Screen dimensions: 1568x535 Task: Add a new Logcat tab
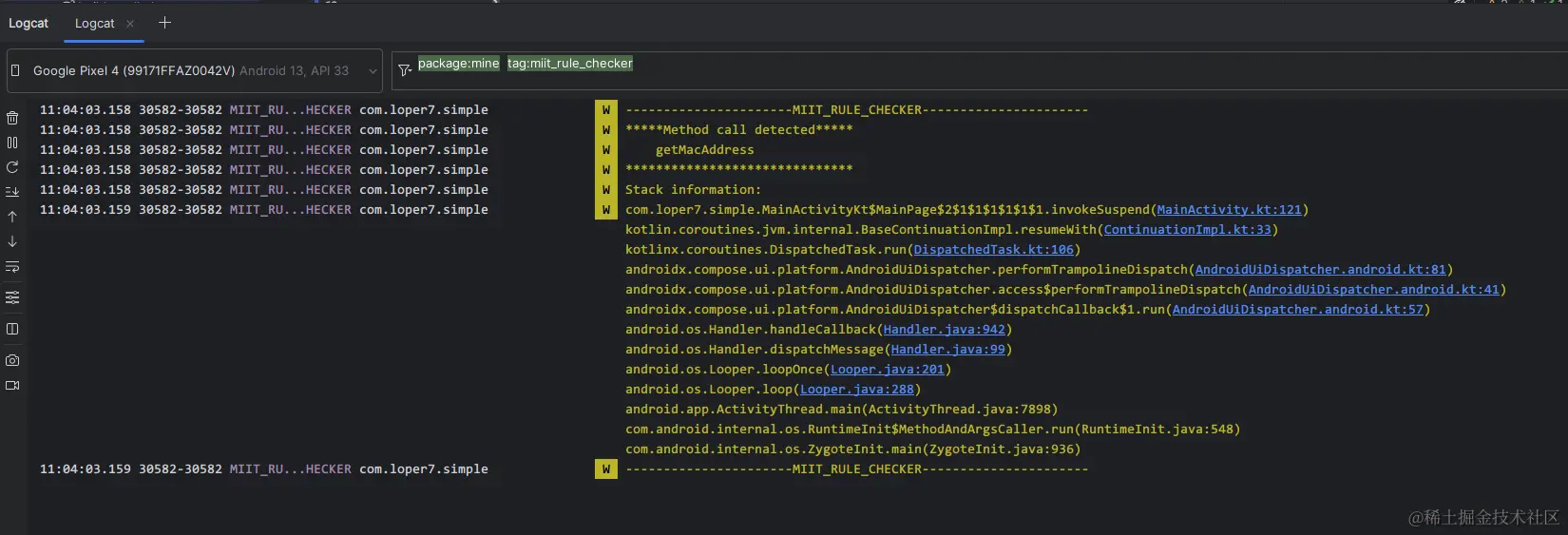coord(164,22)
